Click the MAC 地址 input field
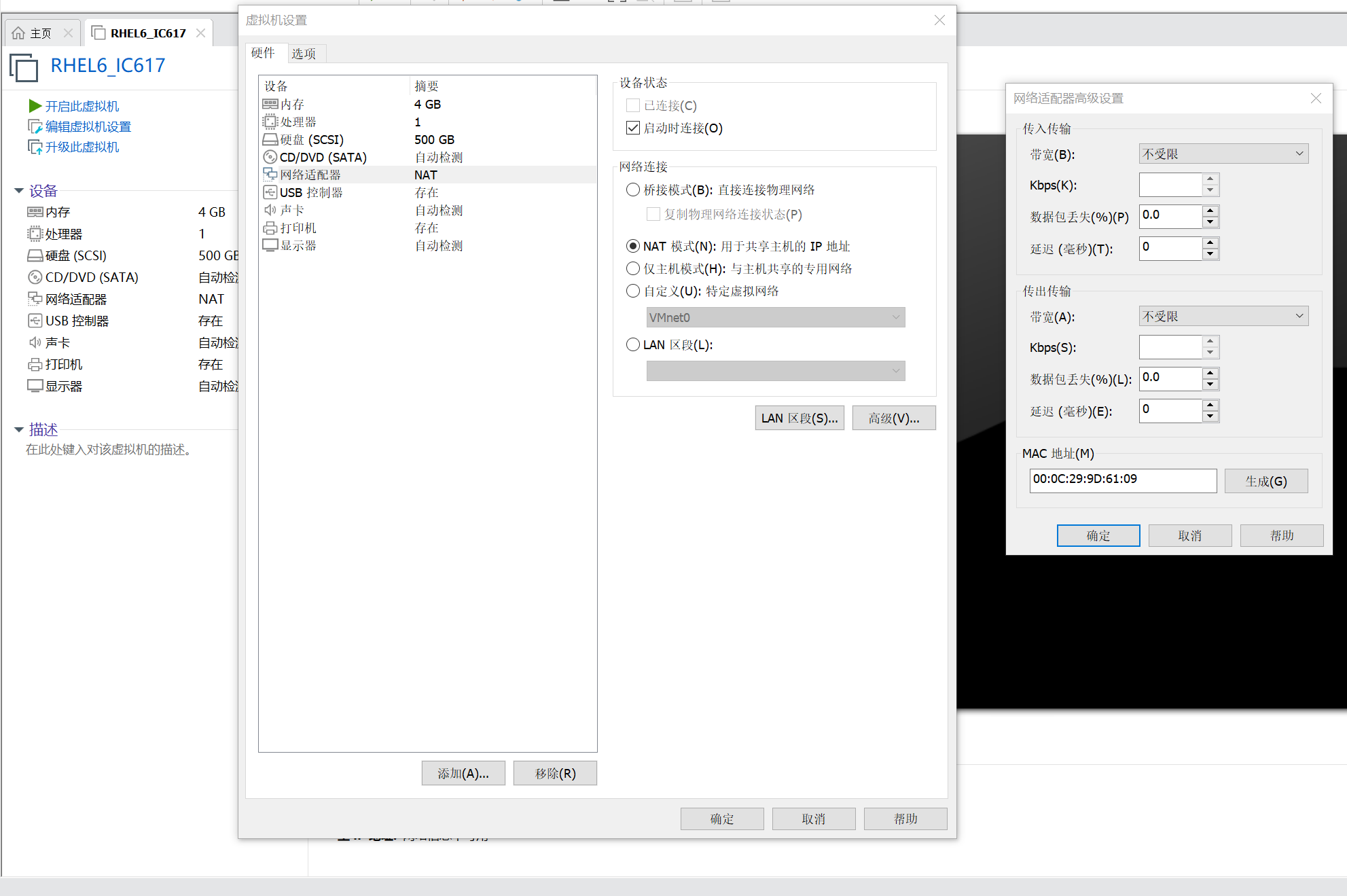 tap(1123, 480)
